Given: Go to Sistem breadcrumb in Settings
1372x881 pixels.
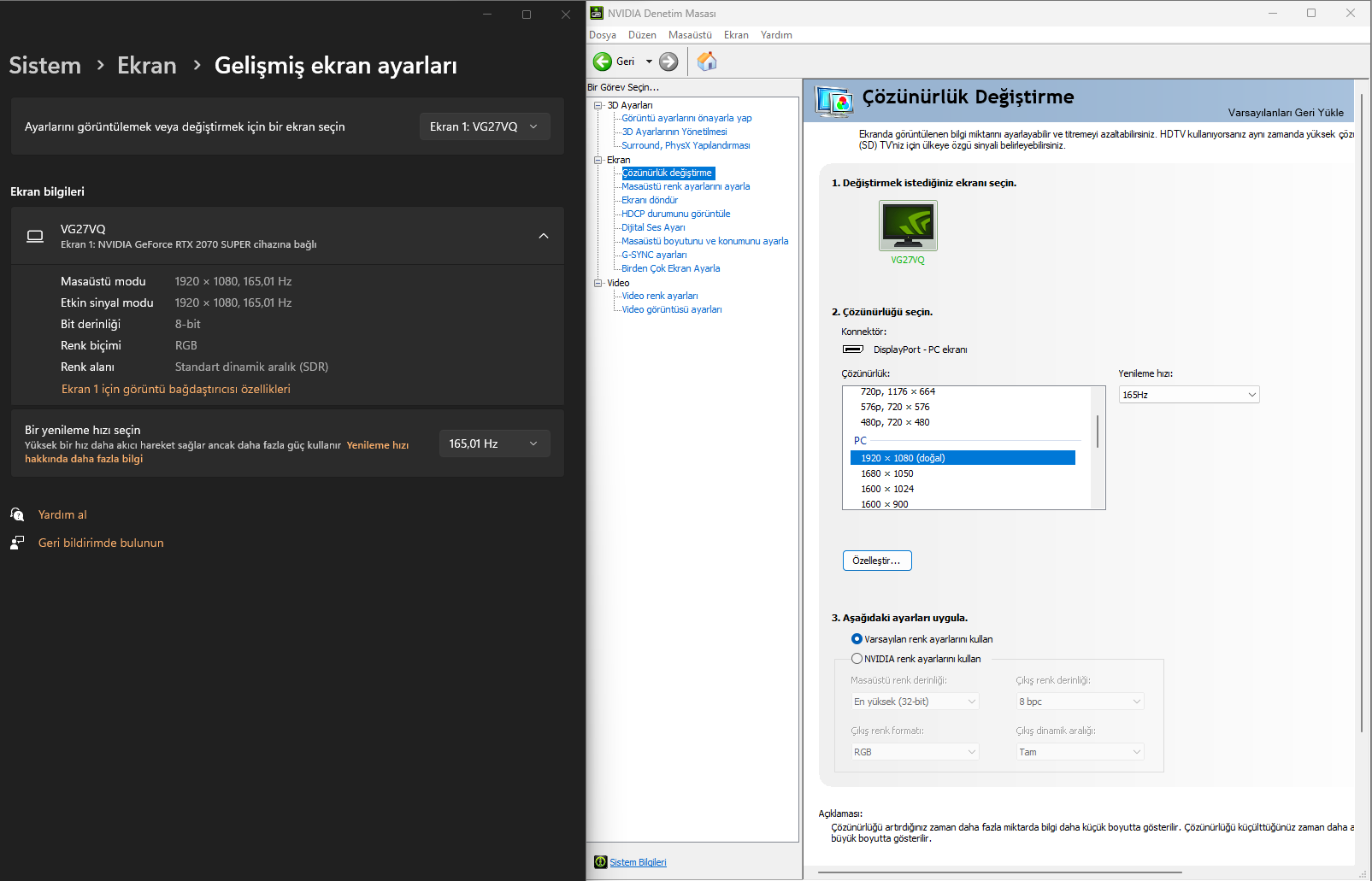Looking at the screenshot, I should click(45, 66).
